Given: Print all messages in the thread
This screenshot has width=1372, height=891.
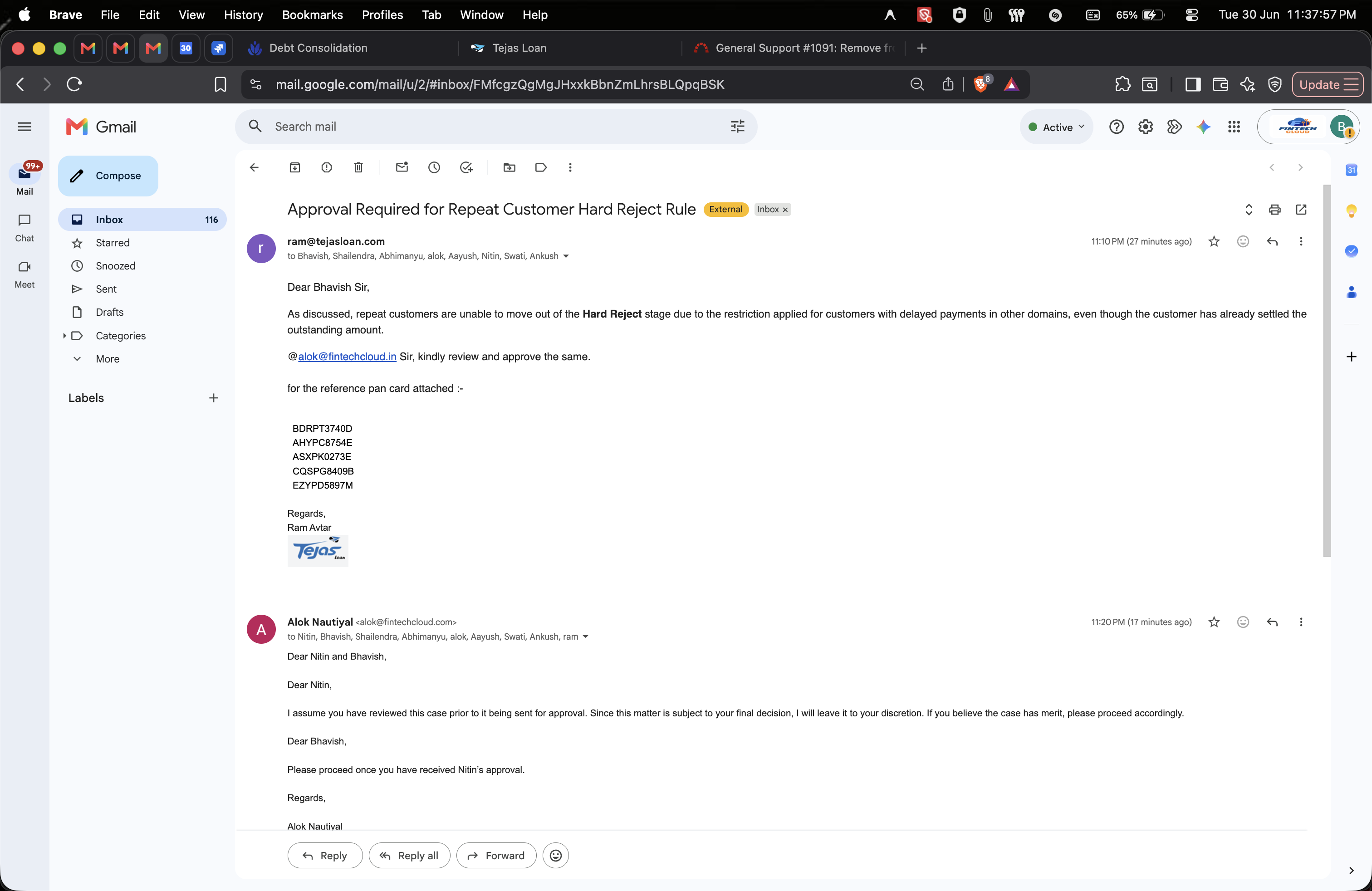Looking at the screenshot, I should (1274, 209).
